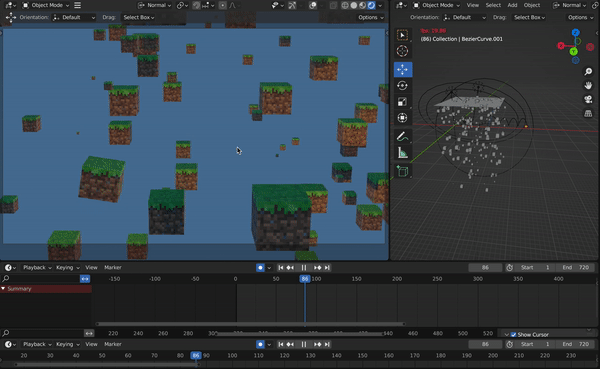This screenshot has width=600, height=369.
Task: Select the Move tool in right viewport
Action: click(403, 69)
